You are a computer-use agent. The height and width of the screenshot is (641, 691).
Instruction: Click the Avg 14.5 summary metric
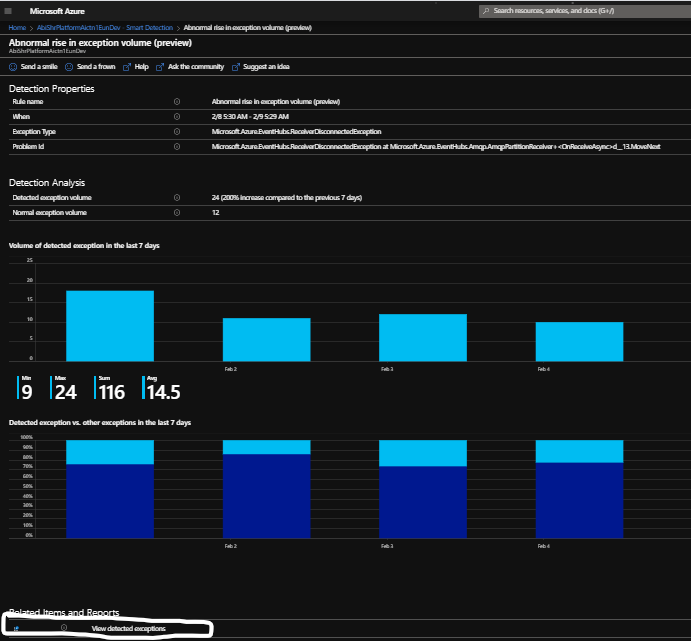[x=161, y=388]
